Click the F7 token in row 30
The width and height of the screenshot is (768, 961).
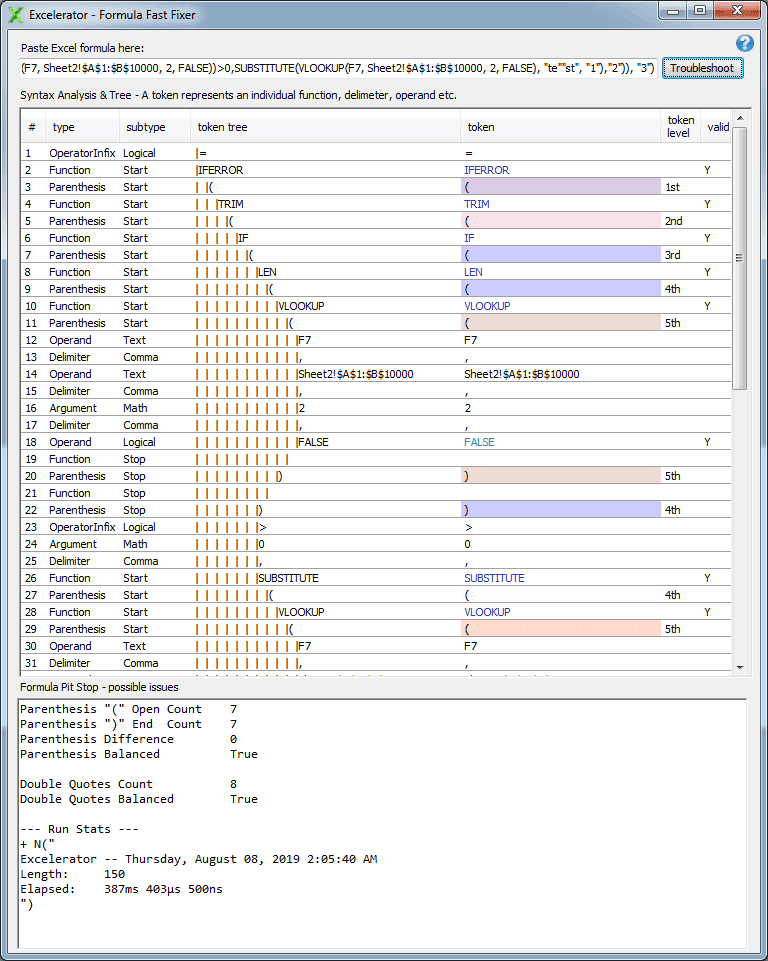click(x=471, y=646)
